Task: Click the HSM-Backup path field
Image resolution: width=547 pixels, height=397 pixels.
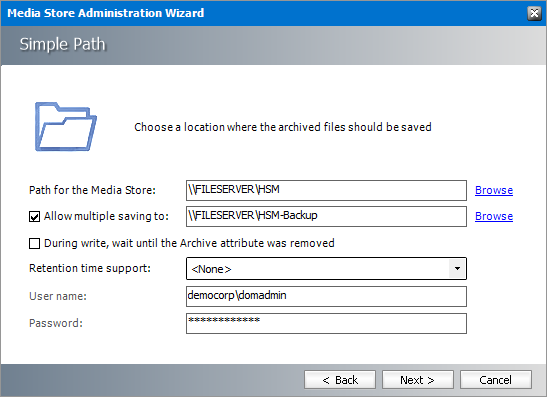Action: pos(326,216)
